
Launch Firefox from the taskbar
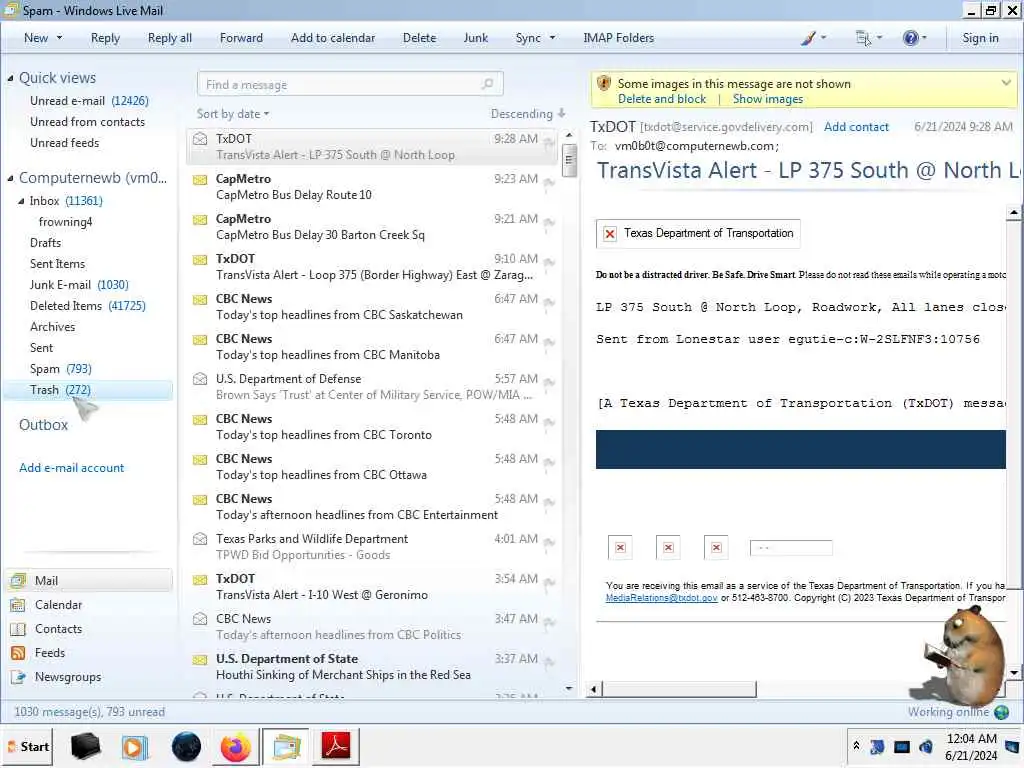[x=235, y=746]
